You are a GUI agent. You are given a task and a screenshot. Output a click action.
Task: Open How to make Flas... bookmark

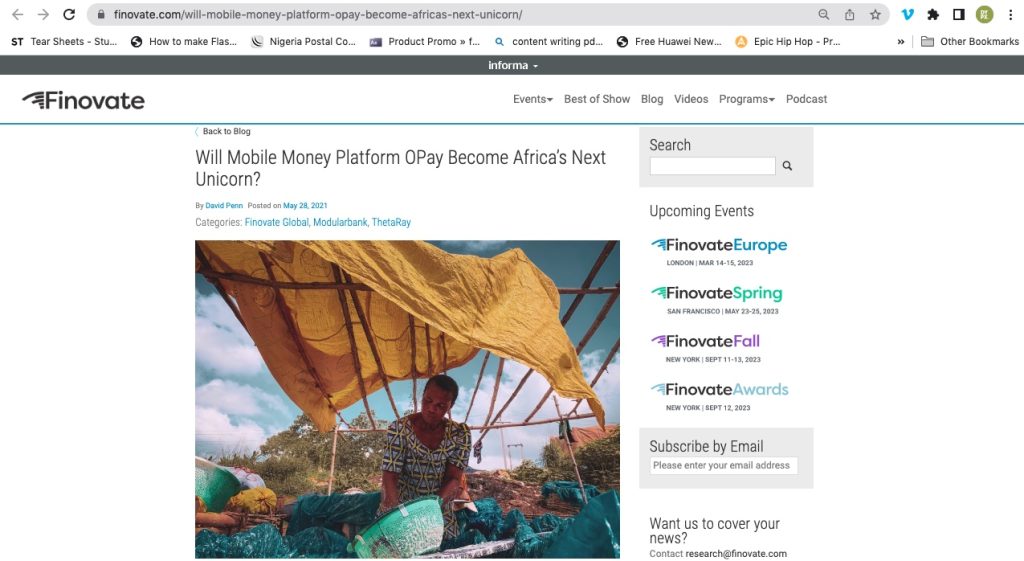click(x=184, y=42)
